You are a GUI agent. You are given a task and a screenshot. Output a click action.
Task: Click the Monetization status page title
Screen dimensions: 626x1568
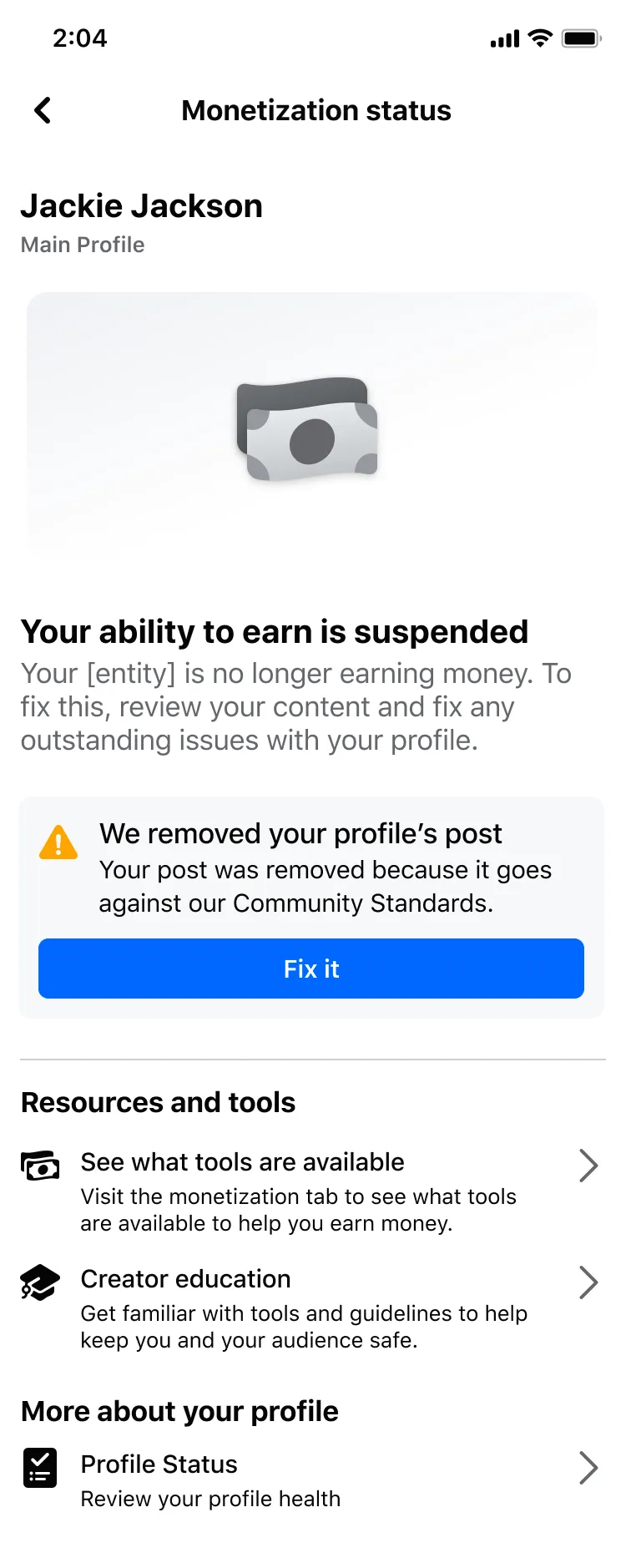coord(316,110)
